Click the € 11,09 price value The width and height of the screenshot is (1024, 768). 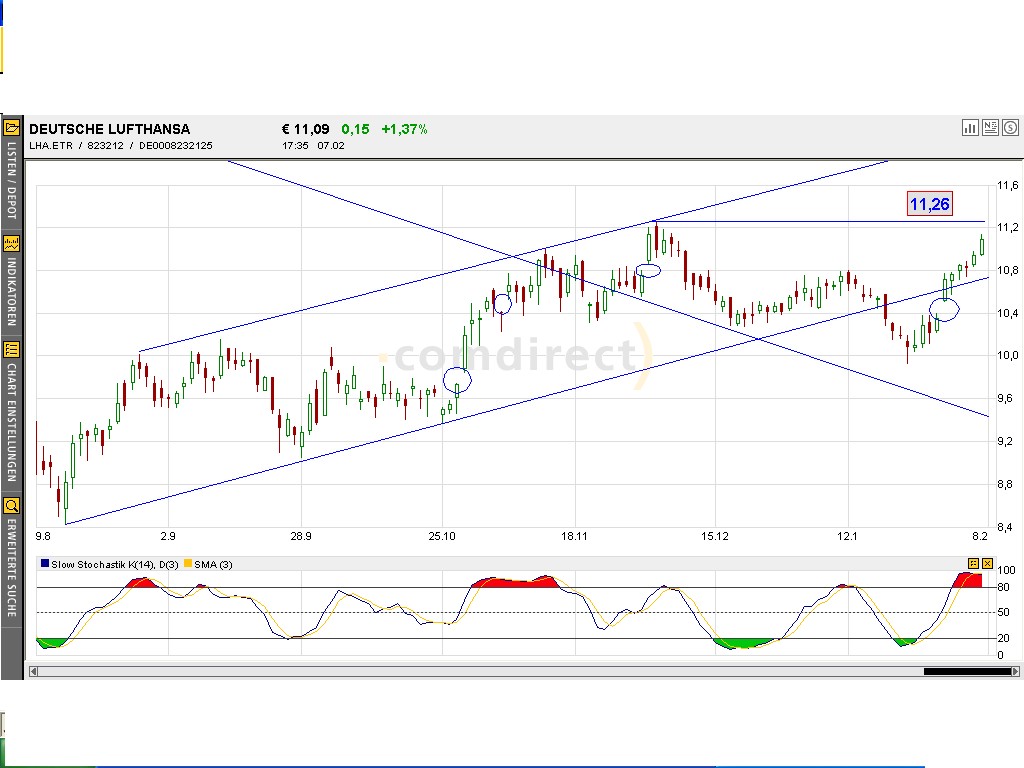tap(306, 129)
